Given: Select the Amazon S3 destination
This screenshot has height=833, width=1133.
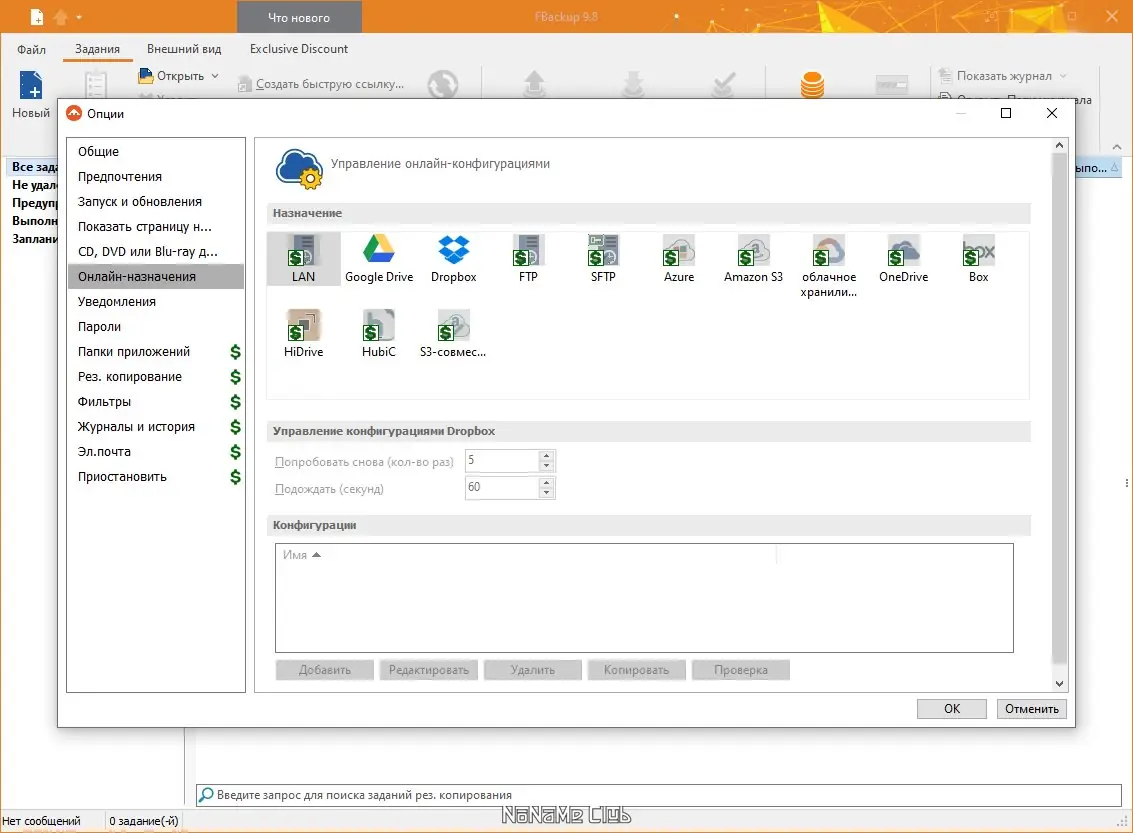Looking at the screenshot, I should [753, 259].
